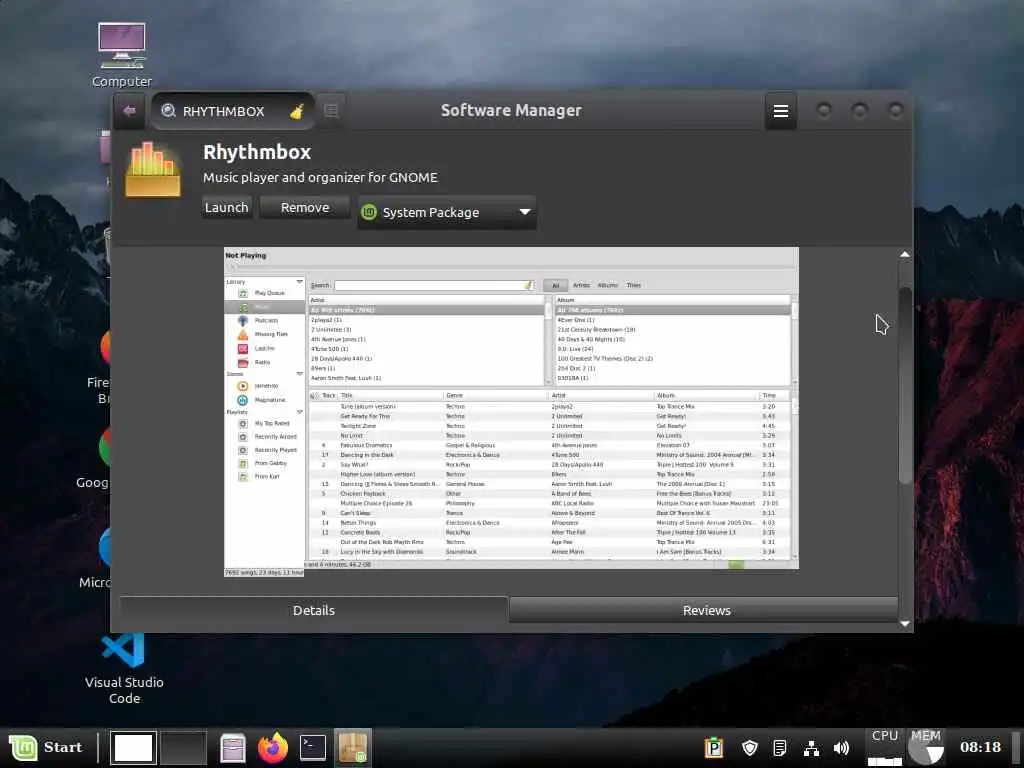Launch Firefox from the taskbar
The image size is (1024, 768).
point(273,748)
